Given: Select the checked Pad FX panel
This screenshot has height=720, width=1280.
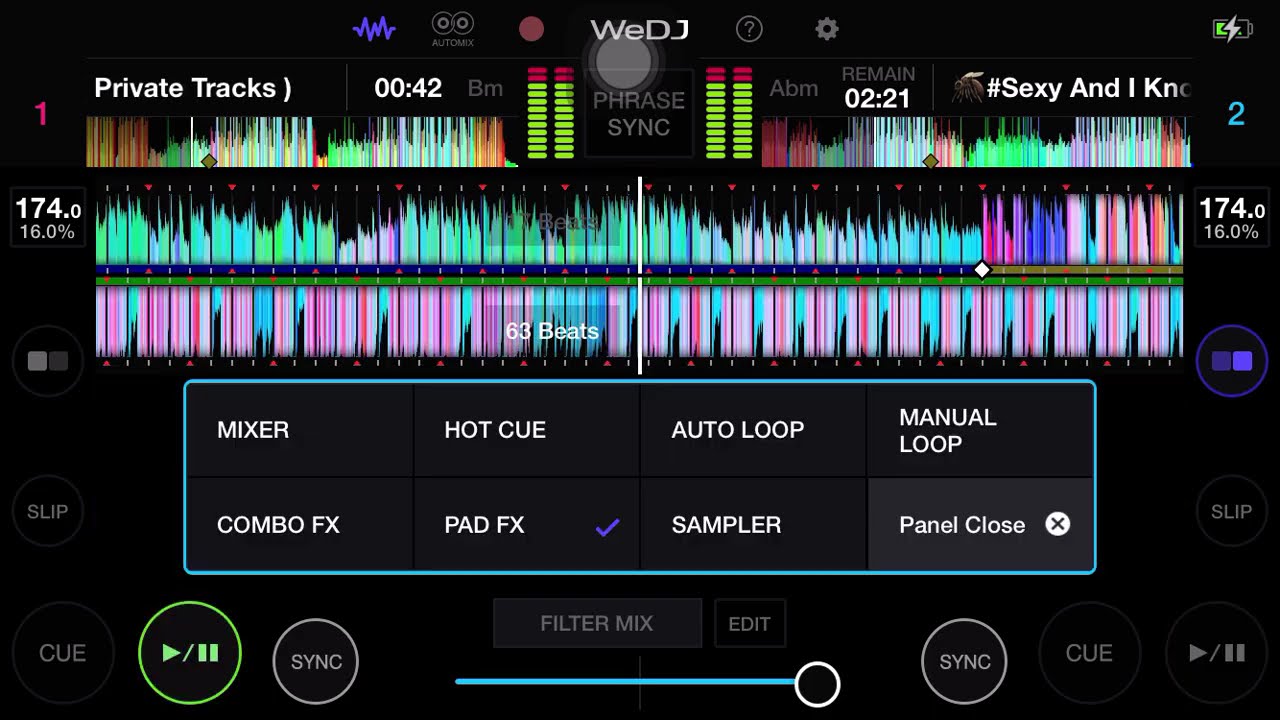Looking at the screenshot, I should pyautogui.click(x=527, y=524).
